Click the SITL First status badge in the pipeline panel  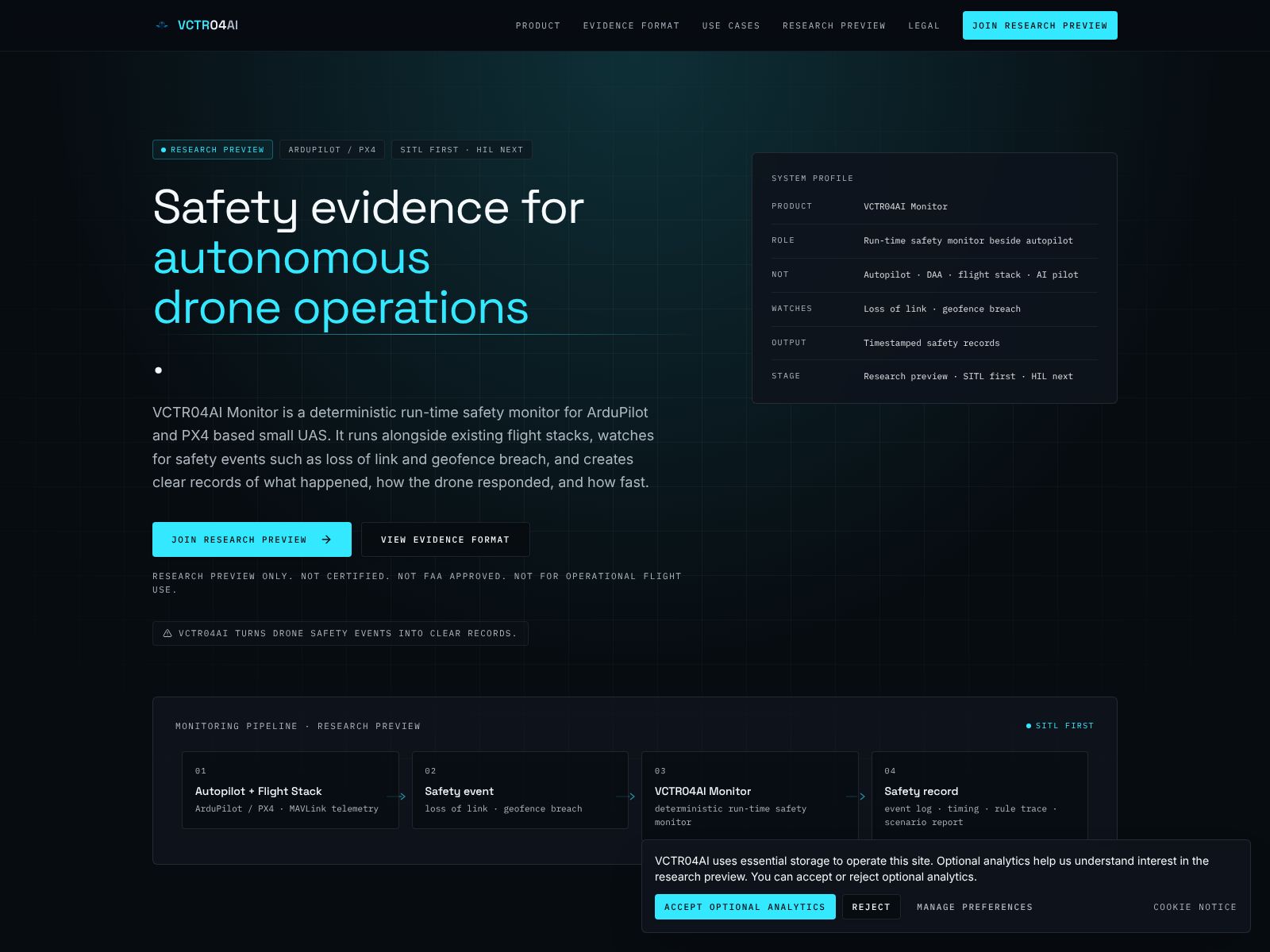click(x=1060, y=726)
